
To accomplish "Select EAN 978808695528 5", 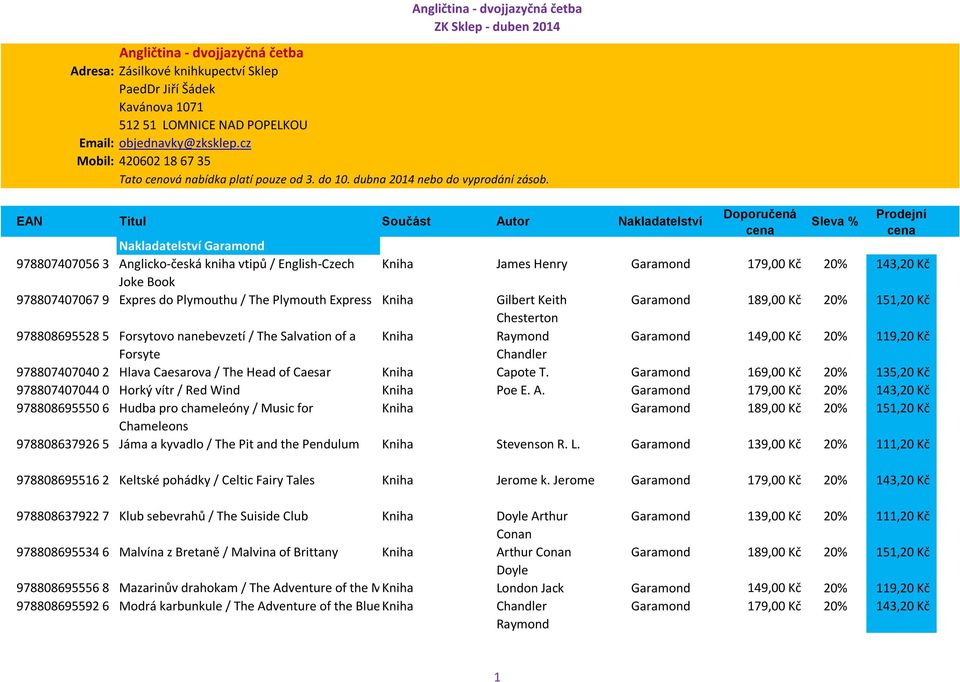I will [62, 336].
